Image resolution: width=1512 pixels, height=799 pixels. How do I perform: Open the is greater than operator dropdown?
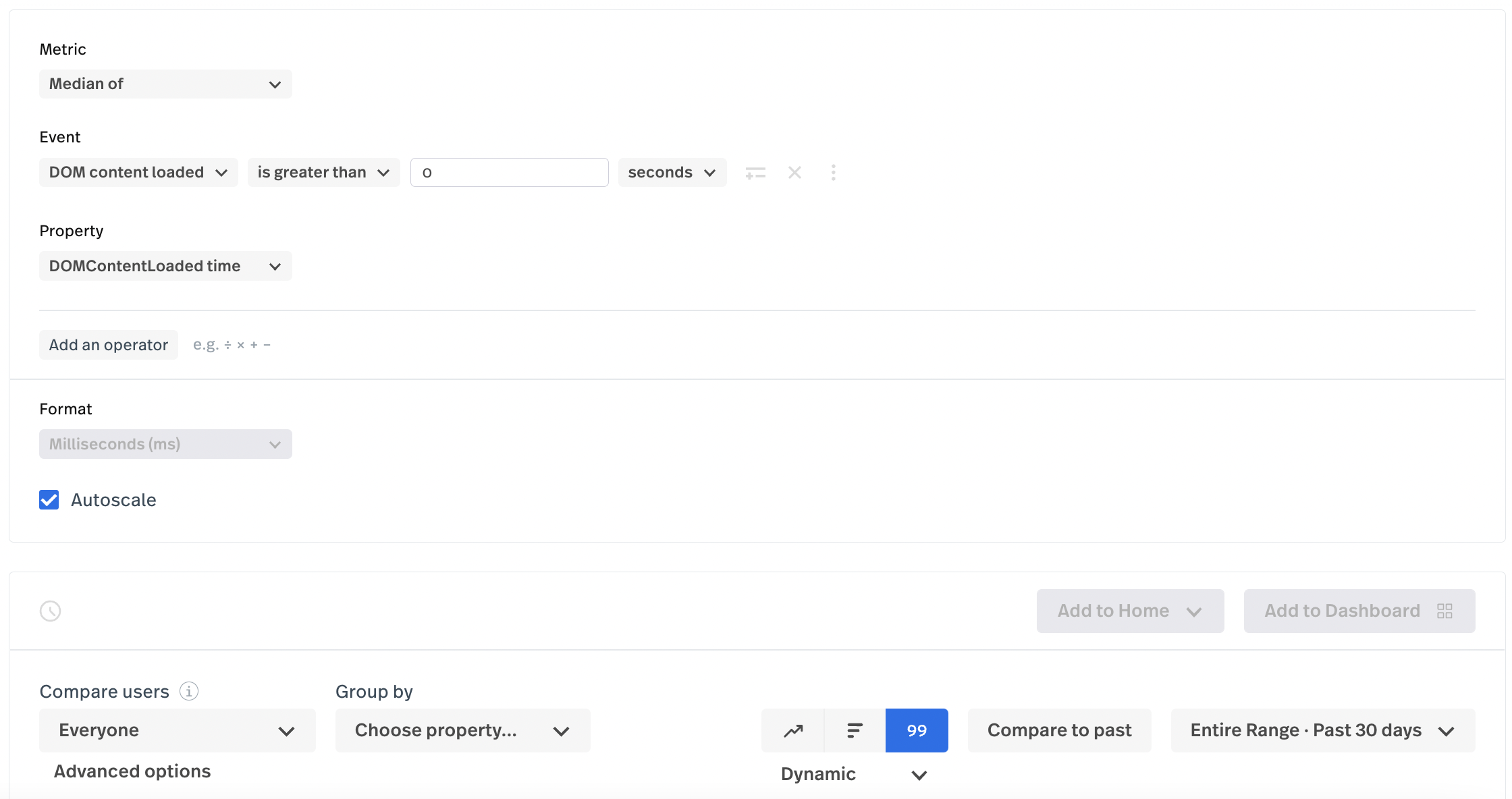point(323,173)
